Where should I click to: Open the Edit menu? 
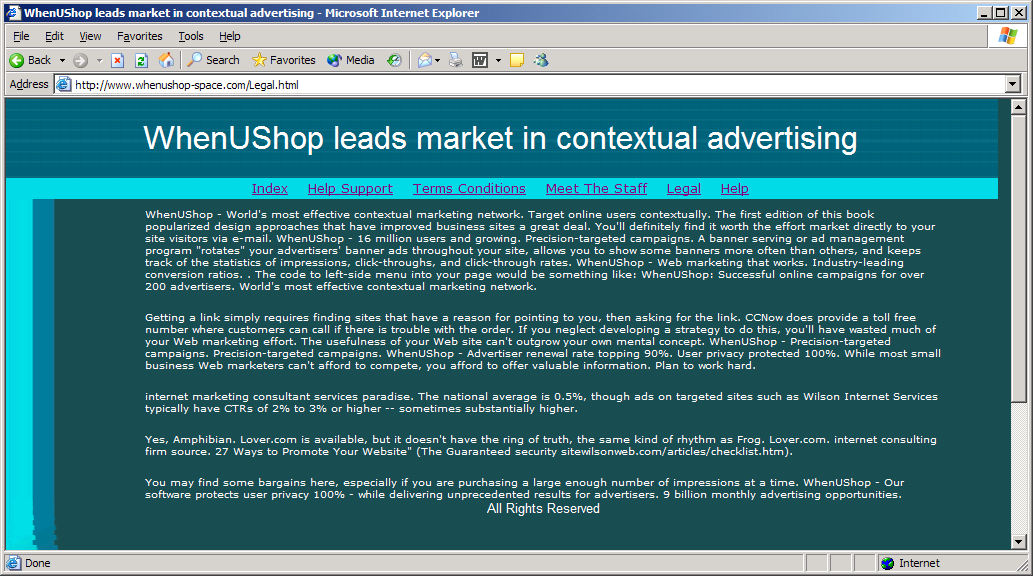point(54,36)
